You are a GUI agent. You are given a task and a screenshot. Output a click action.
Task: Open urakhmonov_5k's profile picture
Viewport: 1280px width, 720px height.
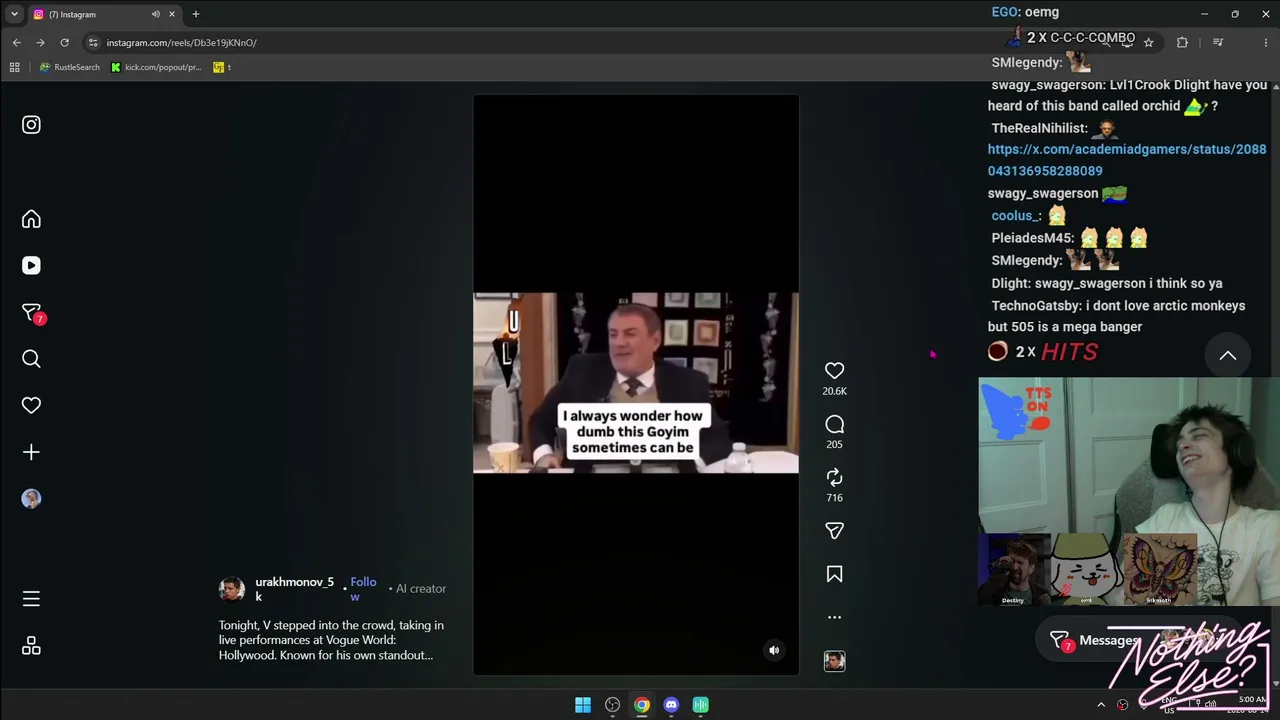[x=232, y=589]
